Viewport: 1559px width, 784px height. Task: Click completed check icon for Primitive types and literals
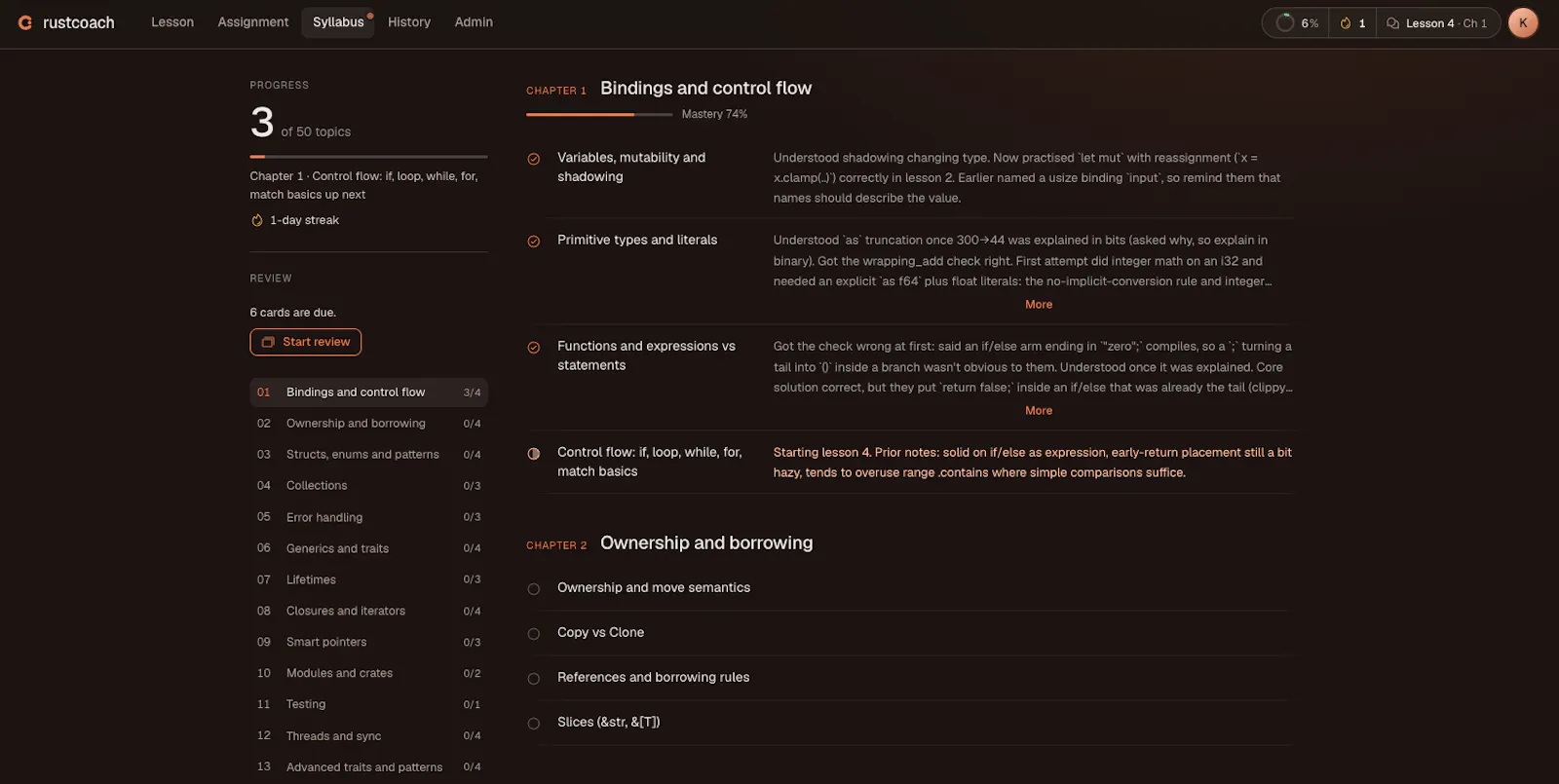[534, 242]
